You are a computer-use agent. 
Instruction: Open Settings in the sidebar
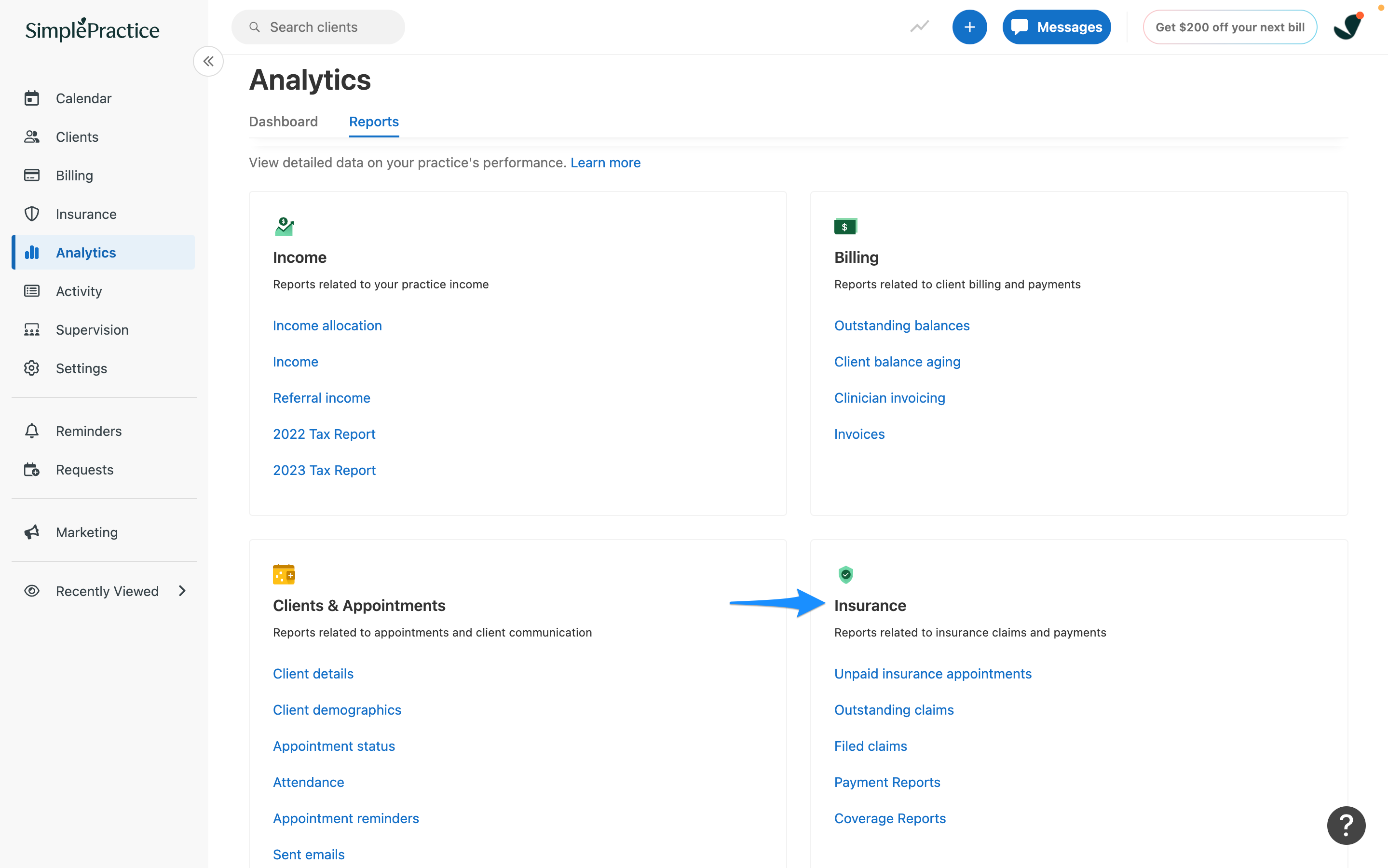pyautogui.click(x=103, y=368)
